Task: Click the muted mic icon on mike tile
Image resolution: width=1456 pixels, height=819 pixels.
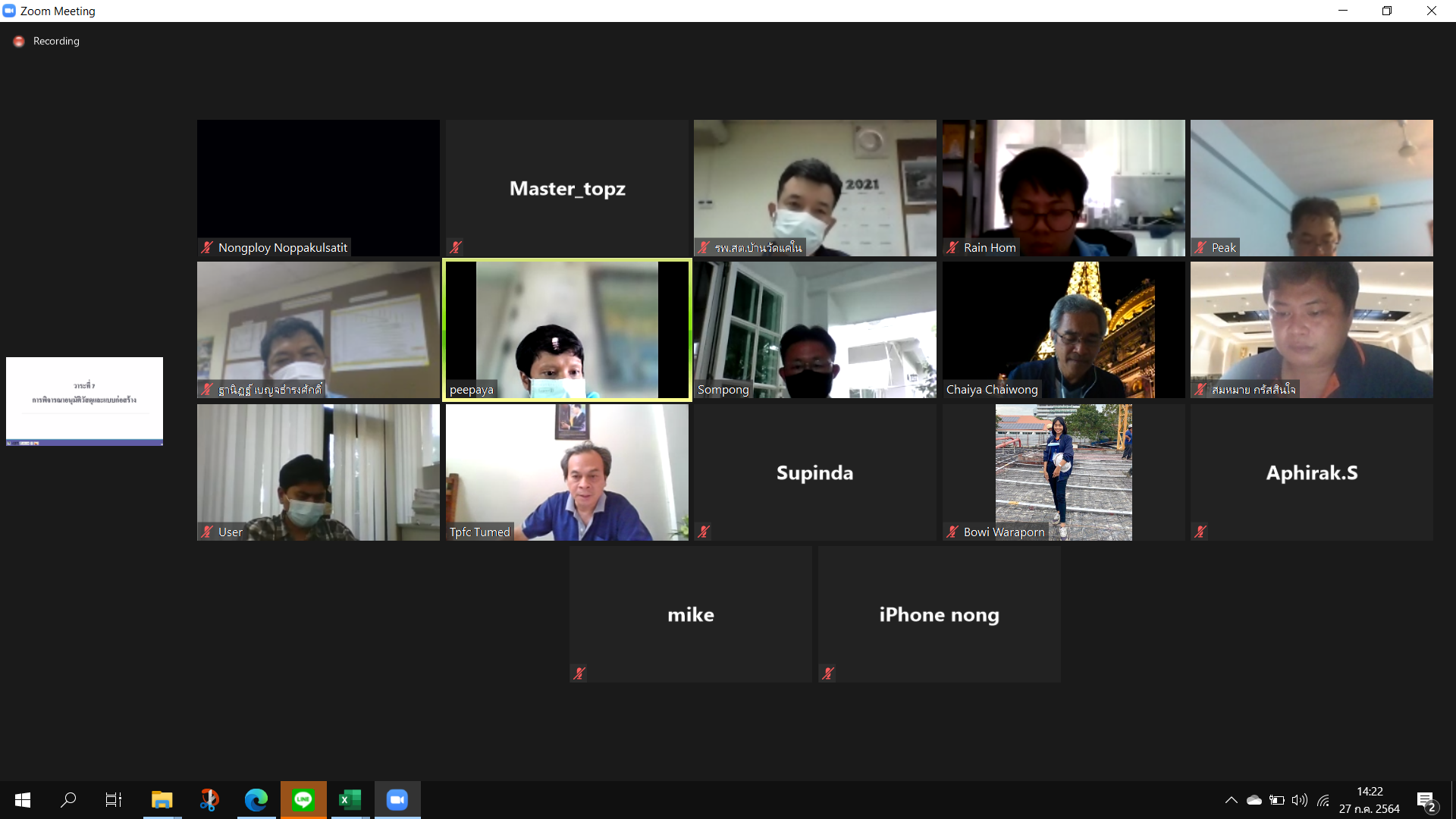Action: coord(579,673)
